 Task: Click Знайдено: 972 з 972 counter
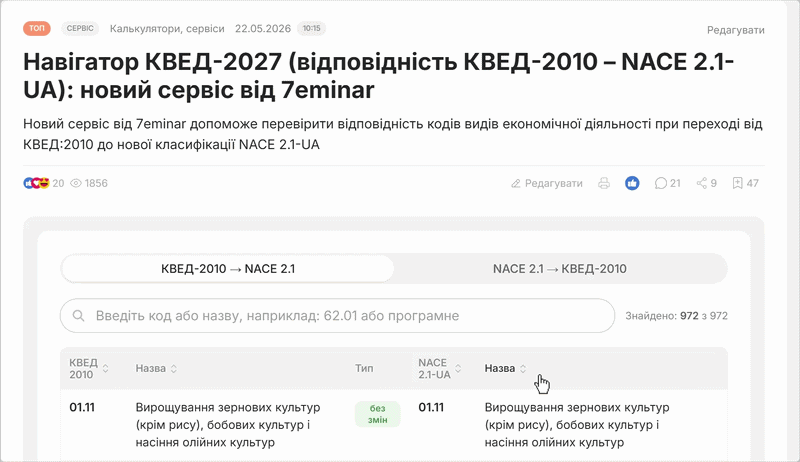(676, 316)
